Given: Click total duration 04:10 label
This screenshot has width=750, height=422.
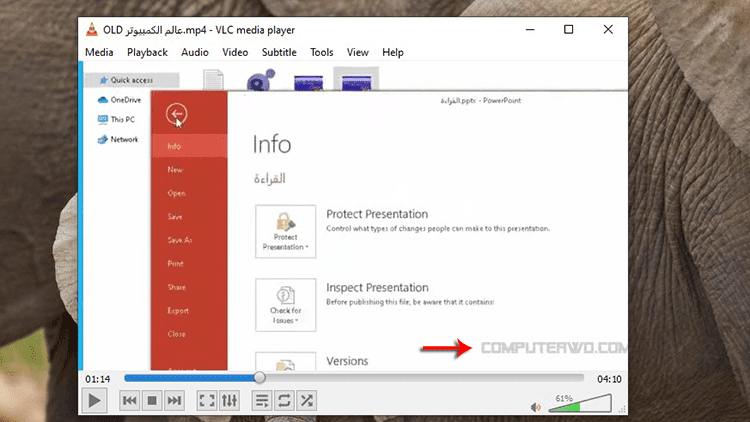Looking at the screenshot, I should (x=609, y=379).
